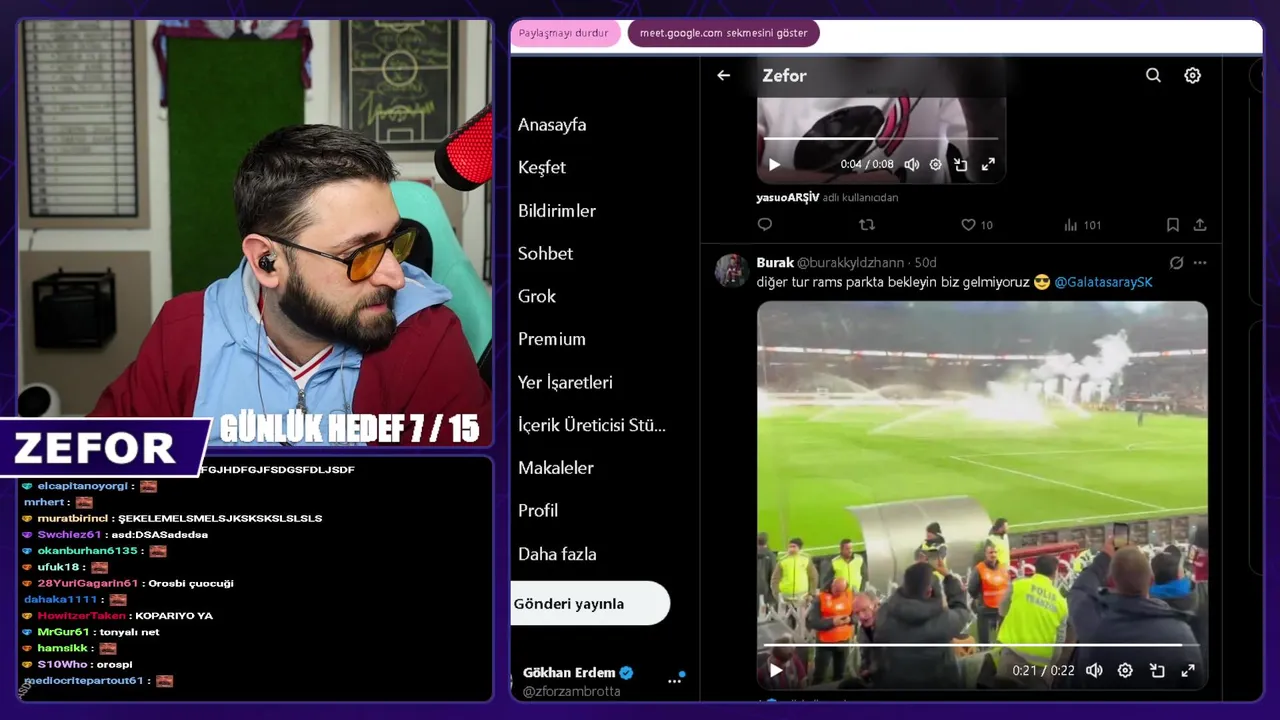Expand Daha fazla in the sidebar
Screen dimensions: 1280x720
click(557, 554)
